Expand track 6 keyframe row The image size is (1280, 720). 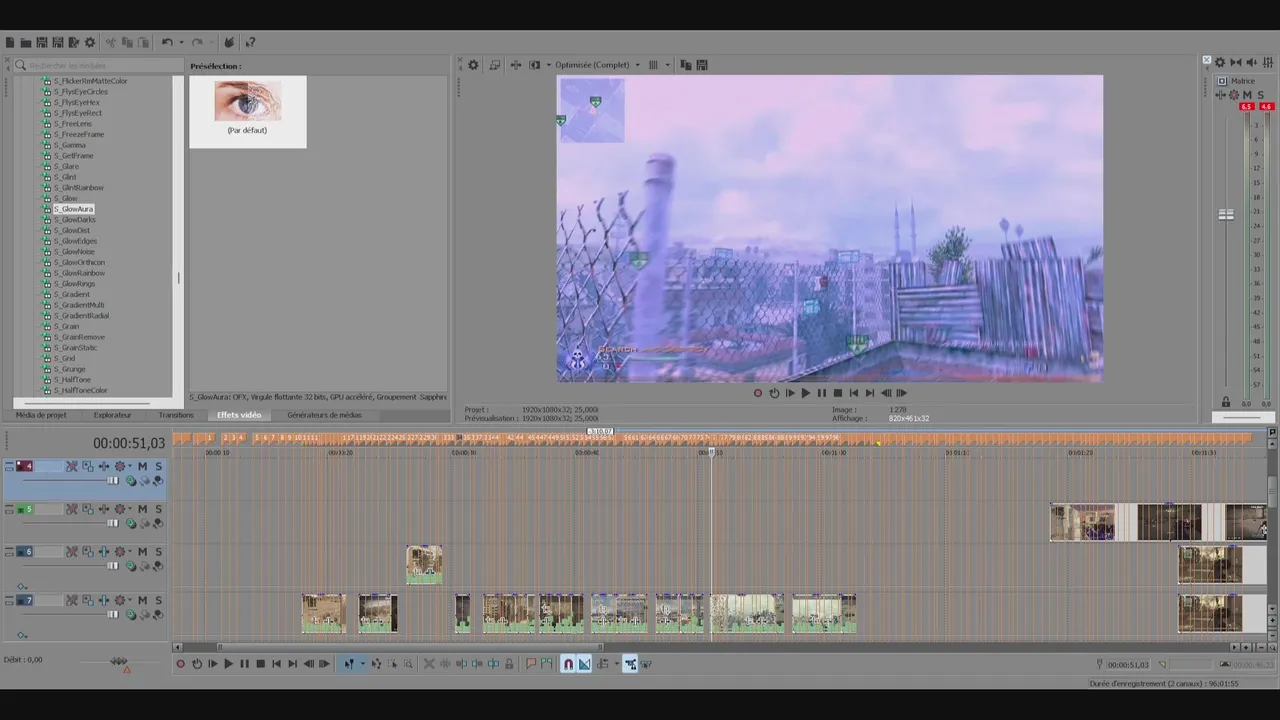coord(22,587)
